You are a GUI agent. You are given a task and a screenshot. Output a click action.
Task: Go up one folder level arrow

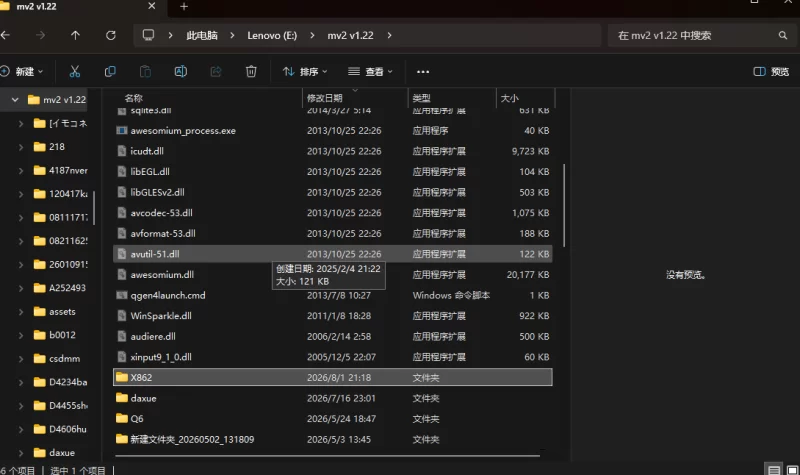coord(76,35)
